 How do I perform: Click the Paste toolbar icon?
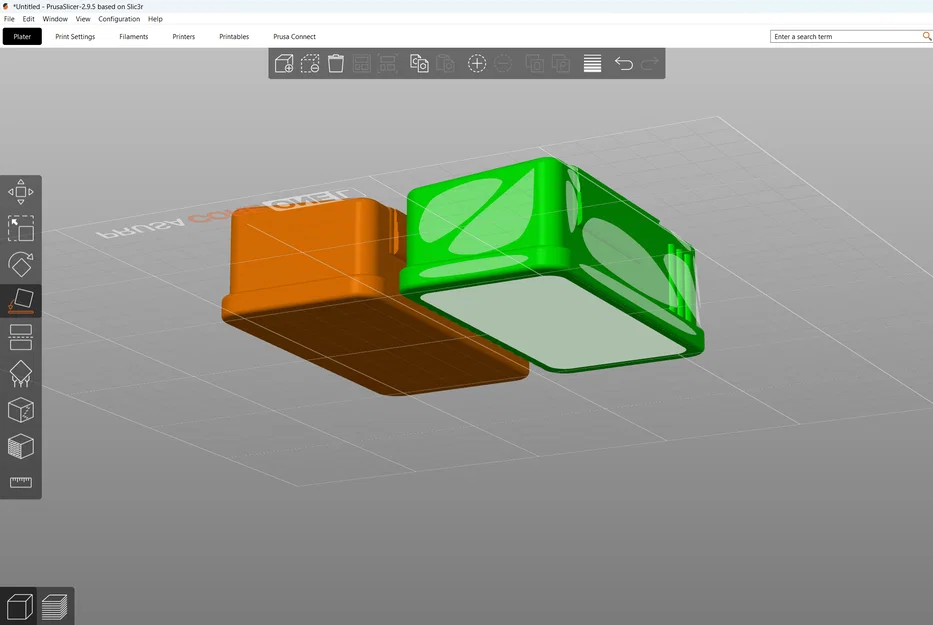click(445, 63)
